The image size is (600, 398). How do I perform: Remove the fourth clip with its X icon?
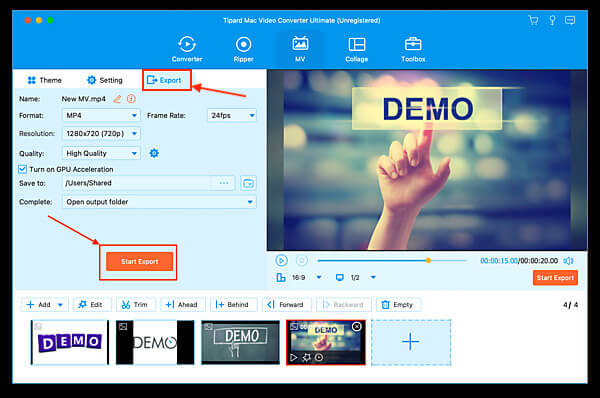pyautogui.click(x=356, y=326)
